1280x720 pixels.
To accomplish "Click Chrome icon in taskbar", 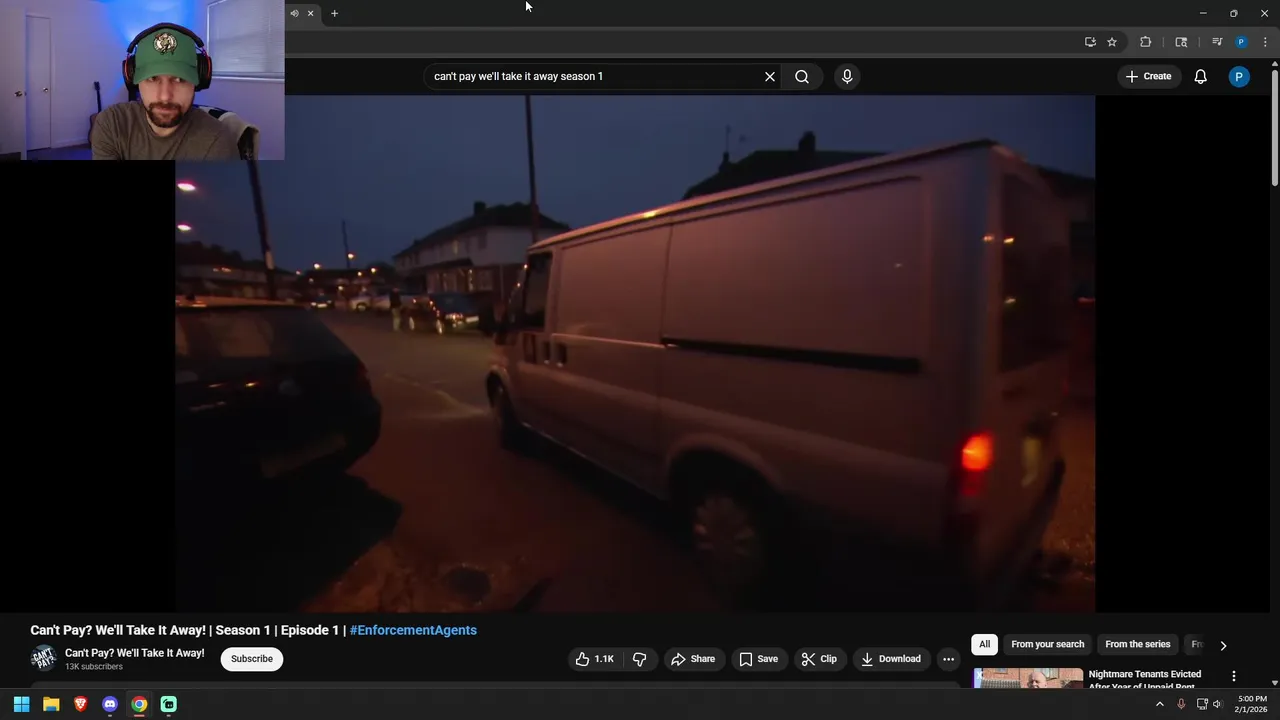I will (139, 704).
